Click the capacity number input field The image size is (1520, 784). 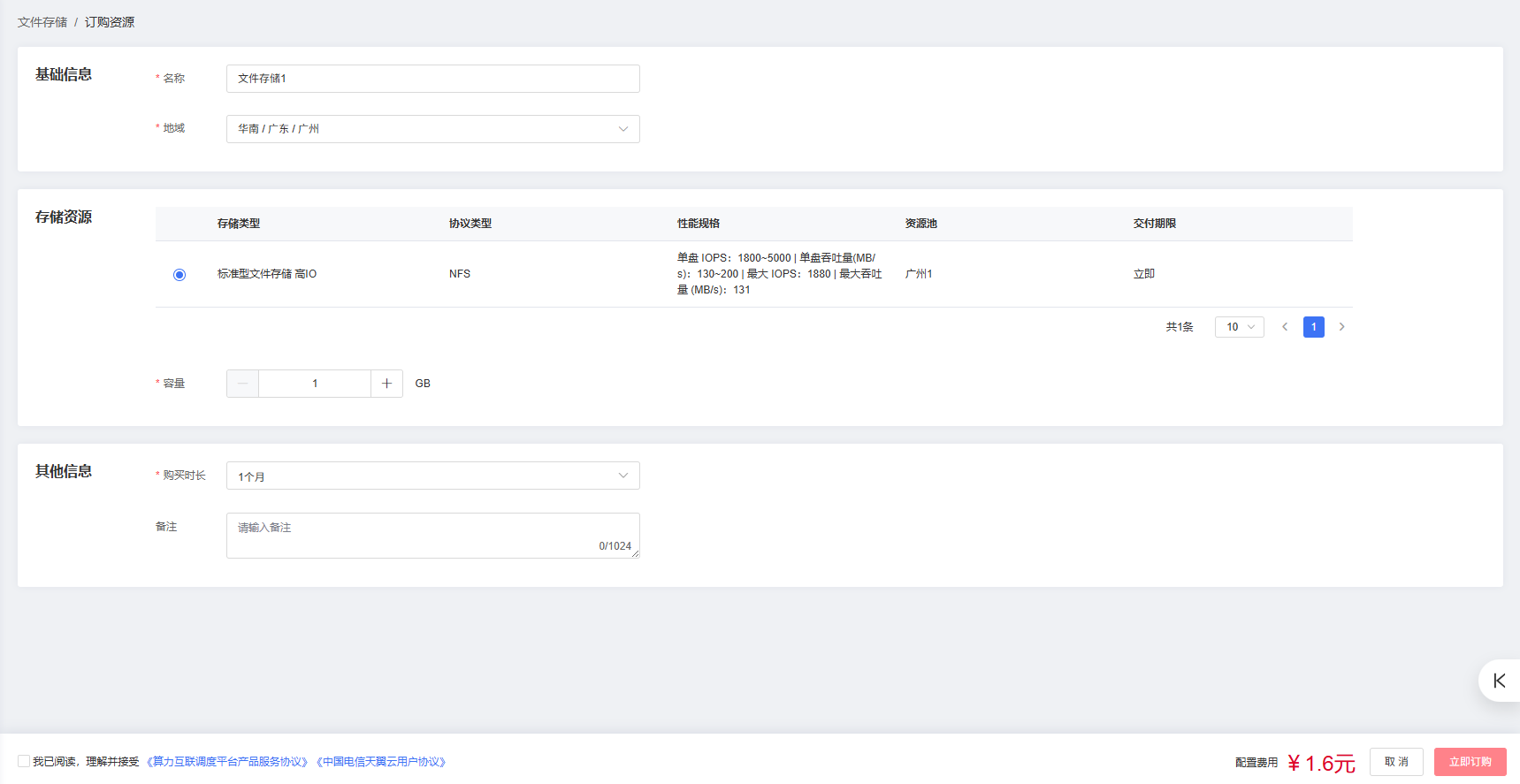point(315,384)
